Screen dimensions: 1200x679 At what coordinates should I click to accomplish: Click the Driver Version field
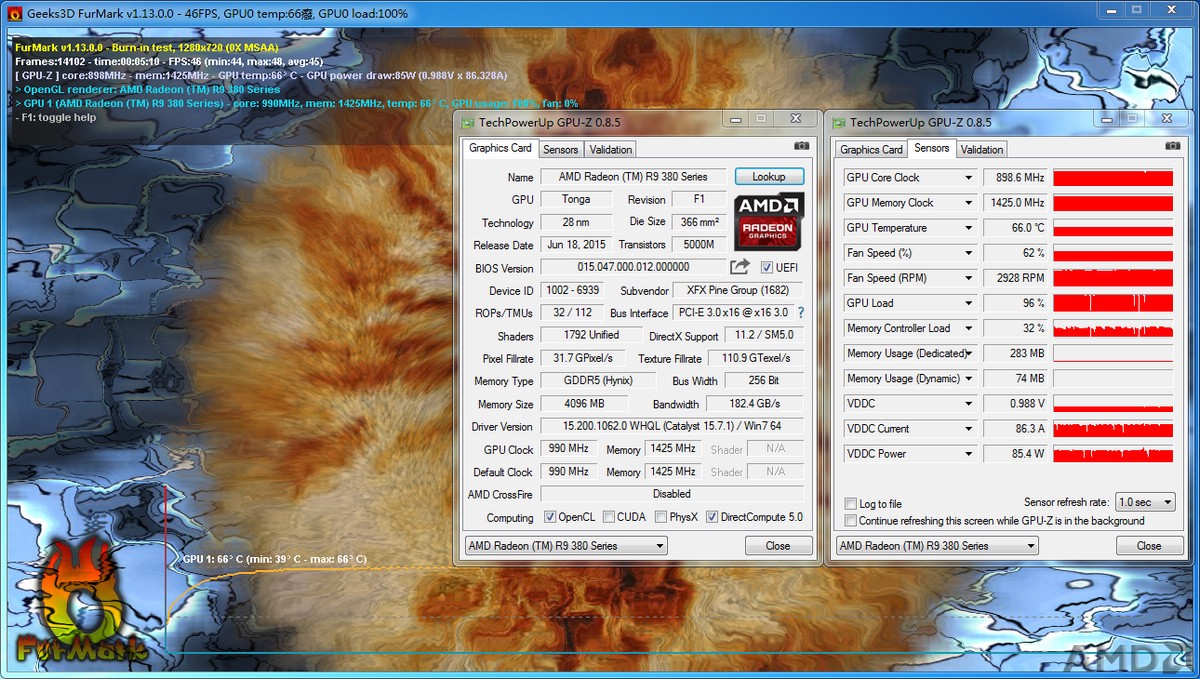671,427
